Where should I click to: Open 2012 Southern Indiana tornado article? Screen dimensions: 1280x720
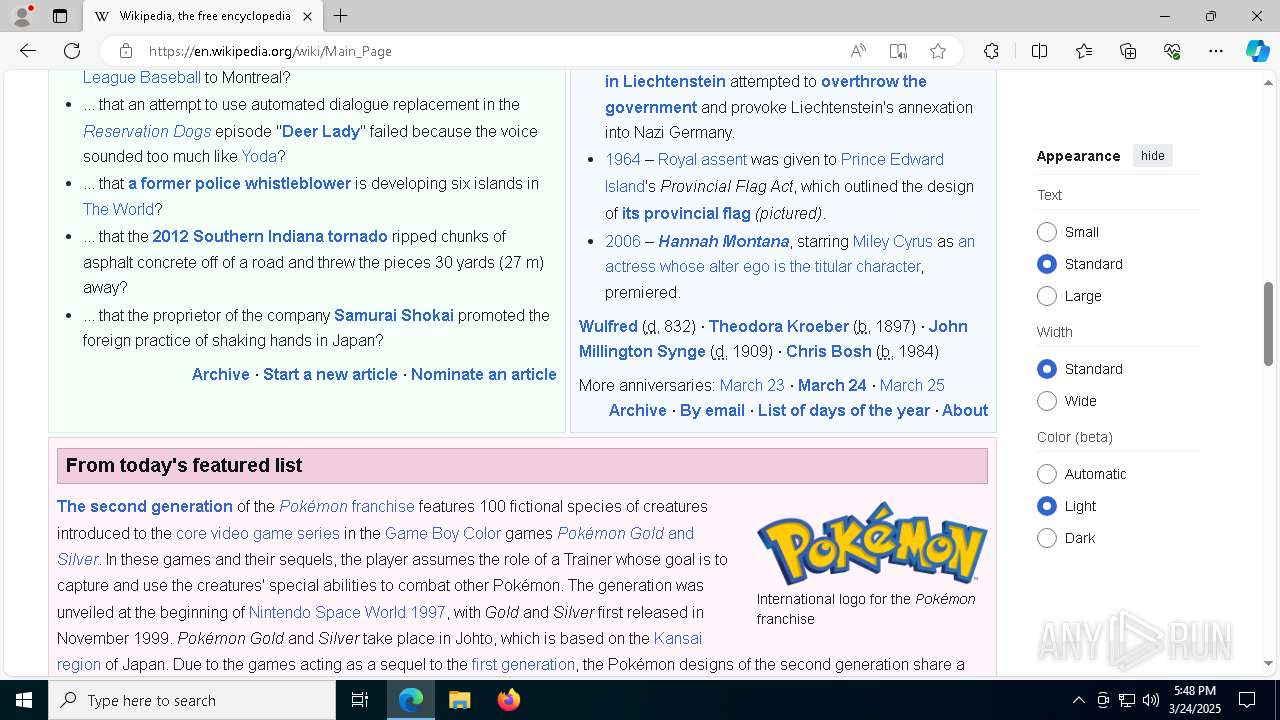click(x=270, y=236)
